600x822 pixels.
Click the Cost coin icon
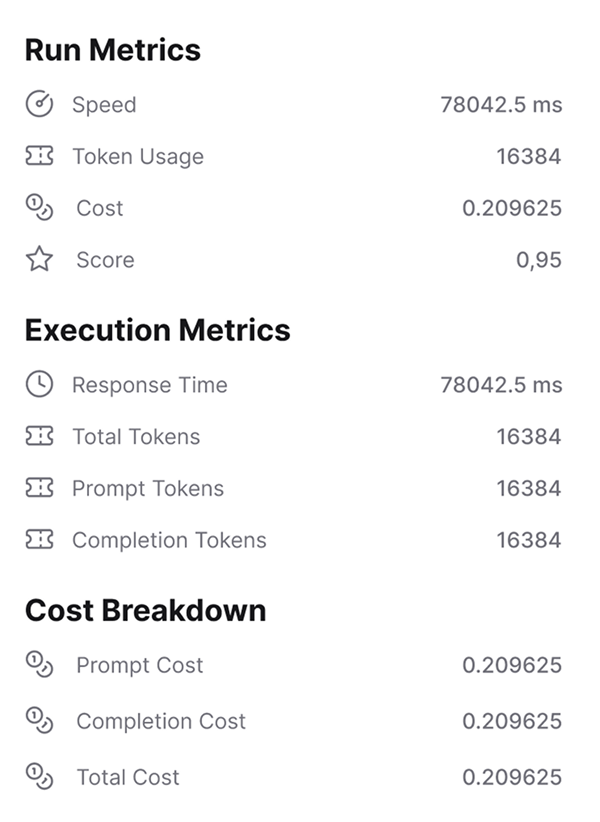[40, 208]
